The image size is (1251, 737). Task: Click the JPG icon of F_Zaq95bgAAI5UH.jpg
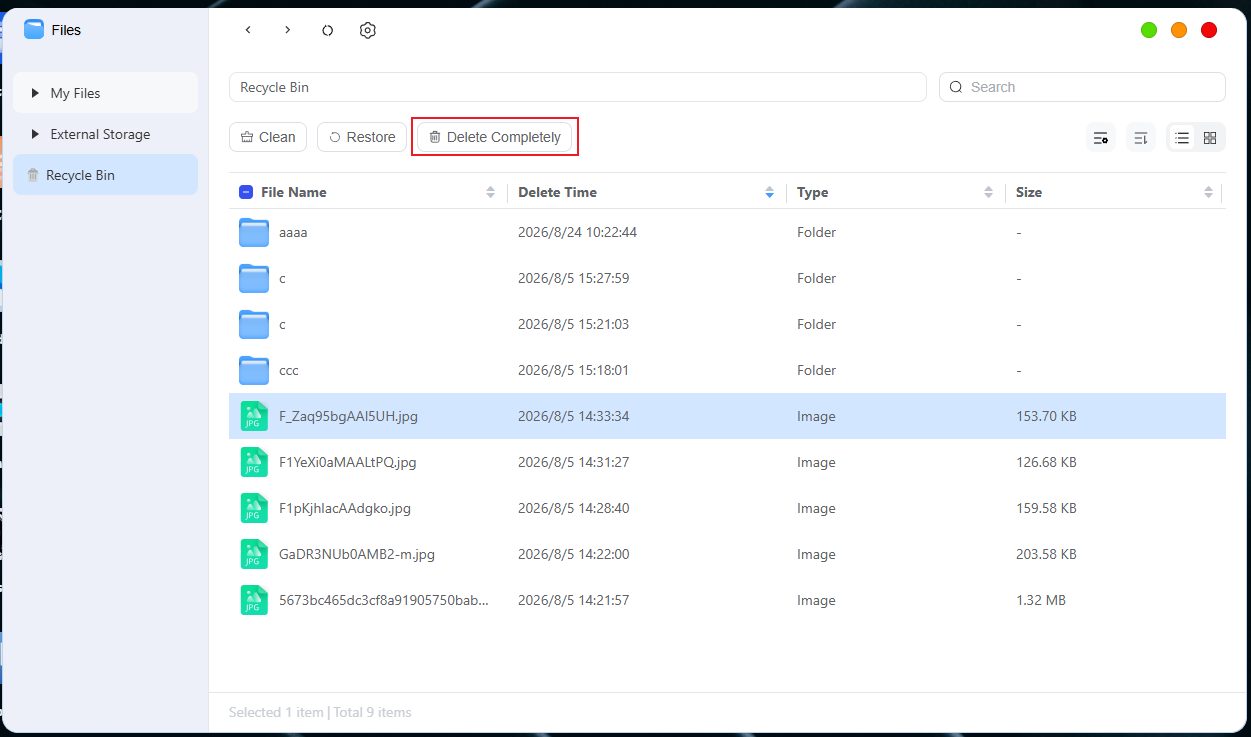pos(254,416)
